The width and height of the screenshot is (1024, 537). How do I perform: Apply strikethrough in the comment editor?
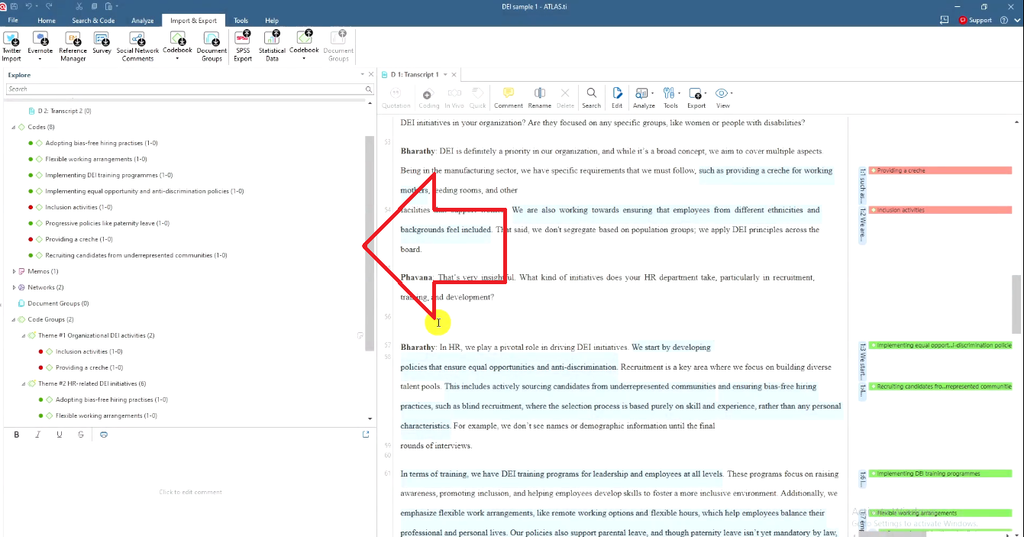[81, 434]
